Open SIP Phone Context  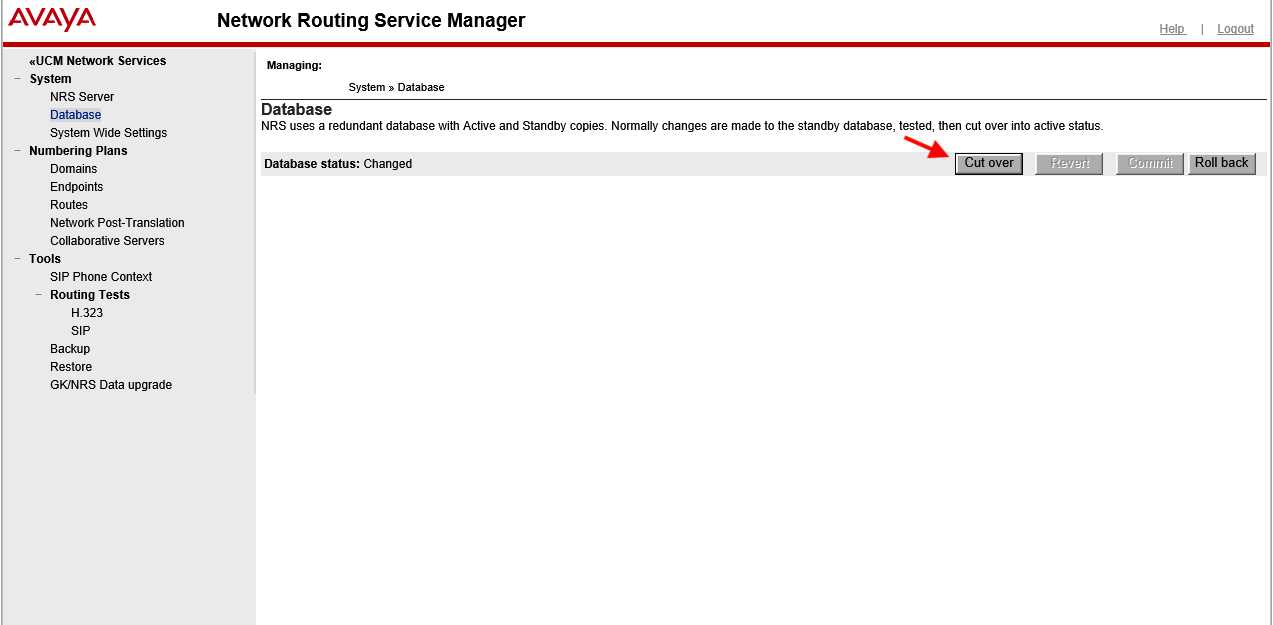[101, 277]
